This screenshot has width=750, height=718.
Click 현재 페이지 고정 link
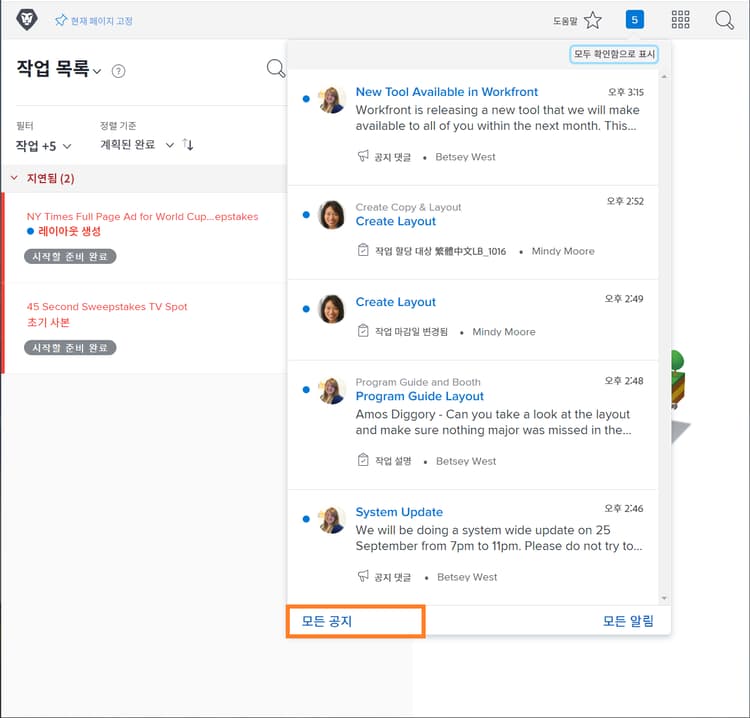coord(101,21)
